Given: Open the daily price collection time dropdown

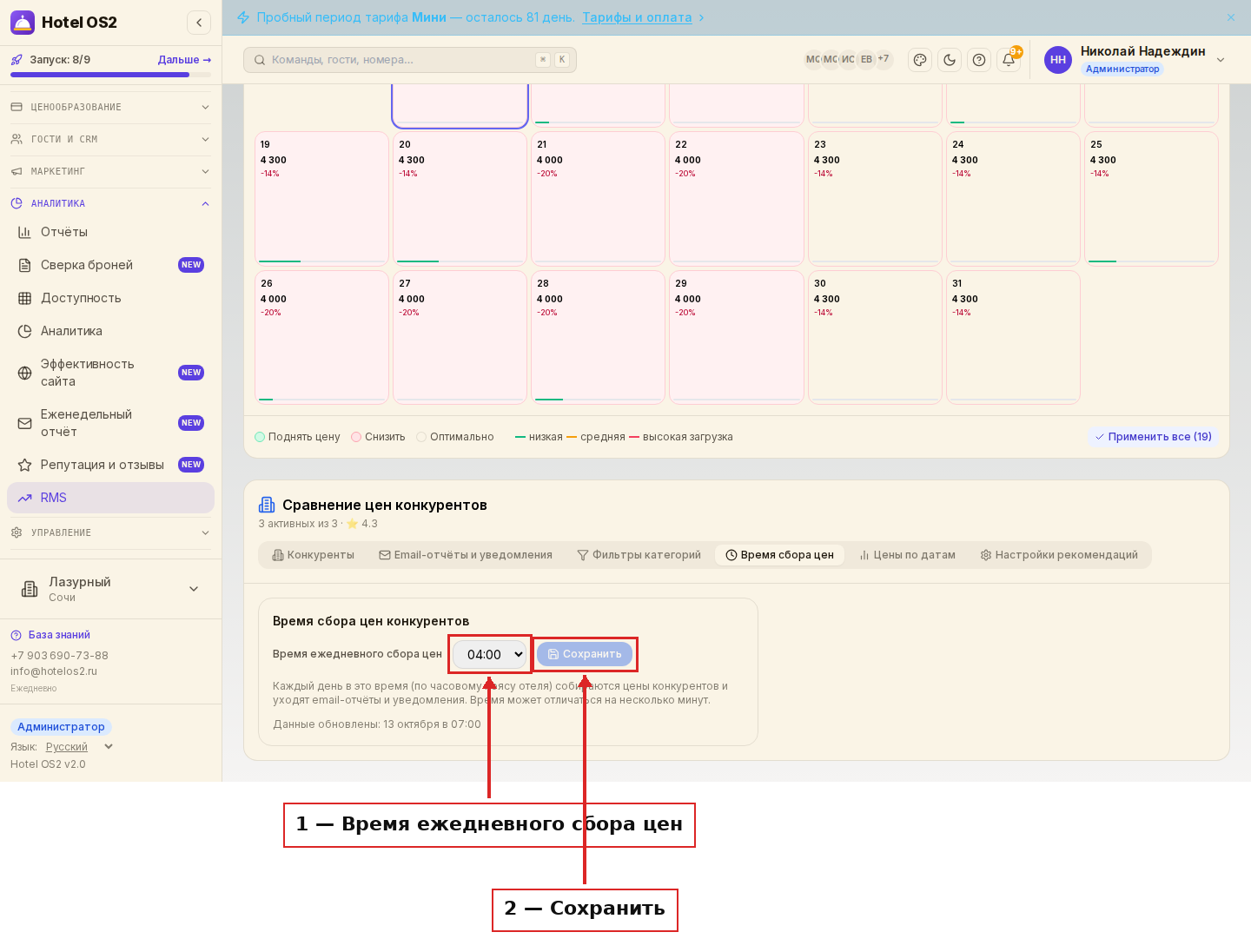Looking at the screenshot, I should point(491,654).
